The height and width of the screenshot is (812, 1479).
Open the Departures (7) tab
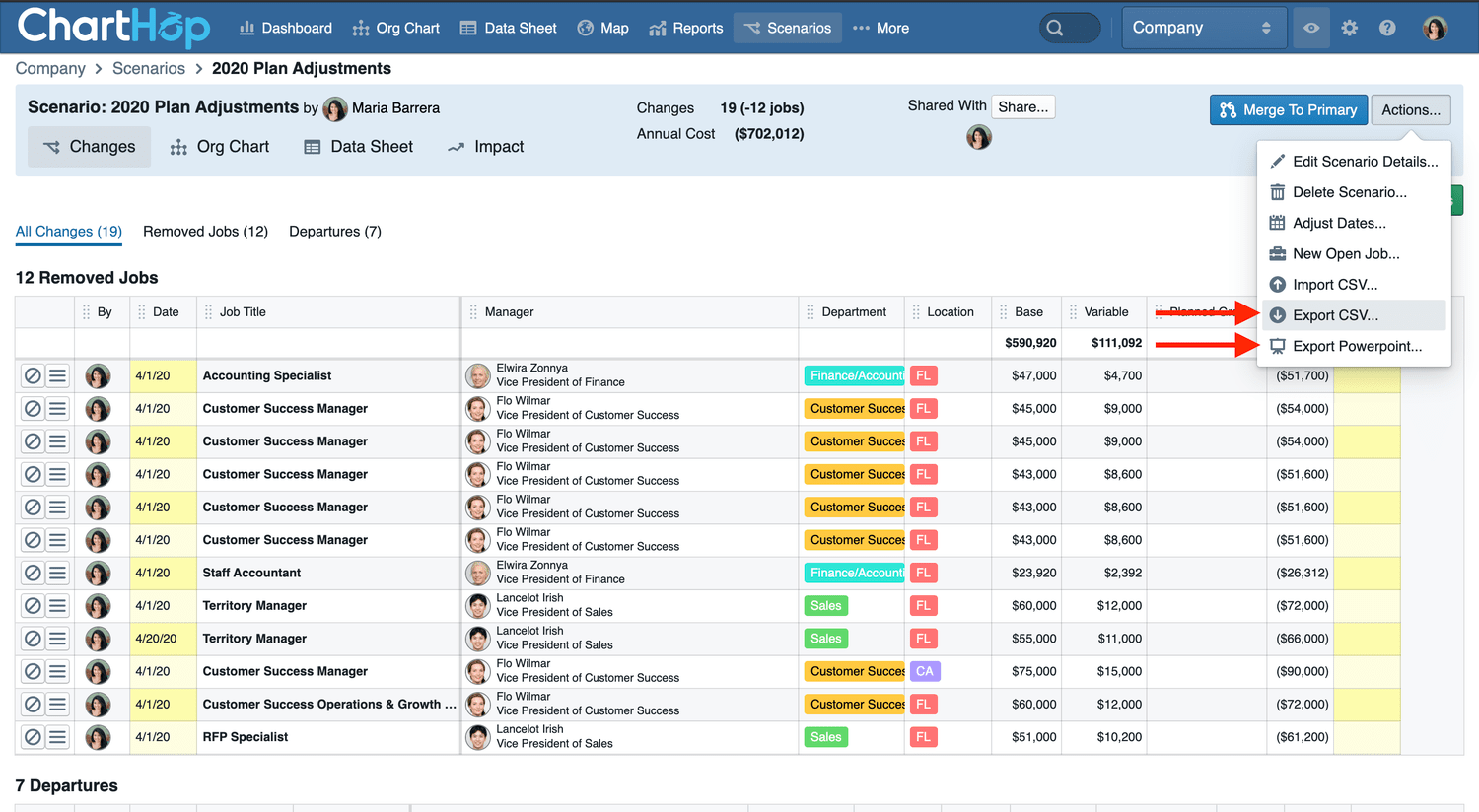click(x=334, y=232)
